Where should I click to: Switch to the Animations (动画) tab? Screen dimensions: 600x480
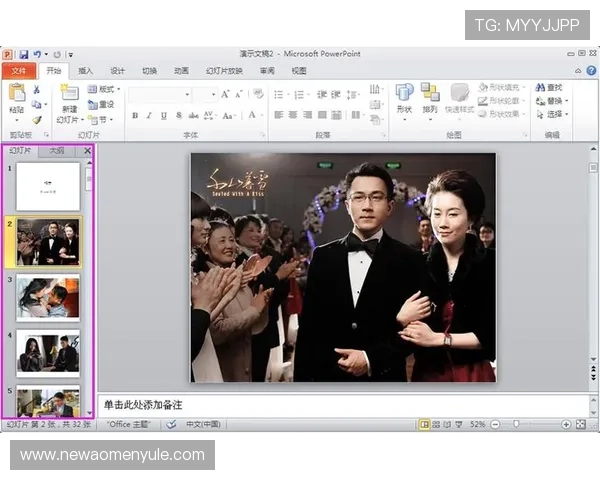[181, 71]
